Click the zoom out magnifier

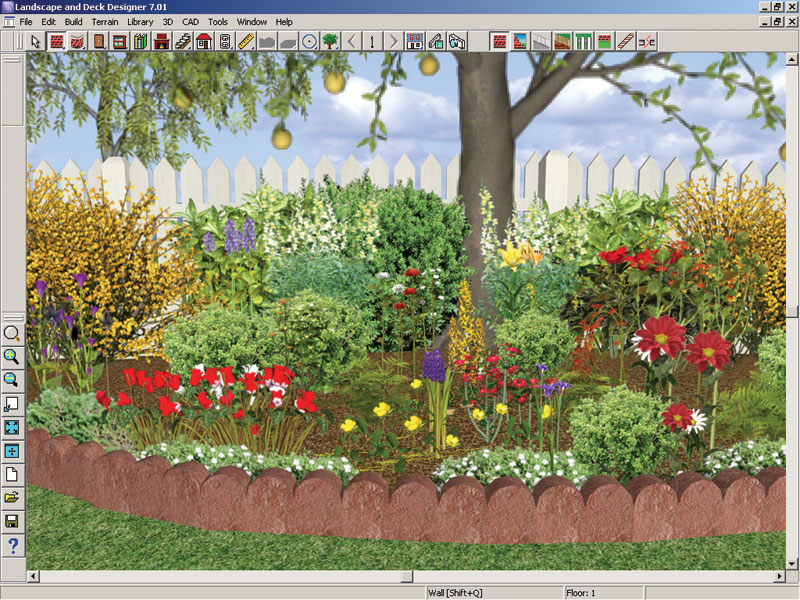12,379
